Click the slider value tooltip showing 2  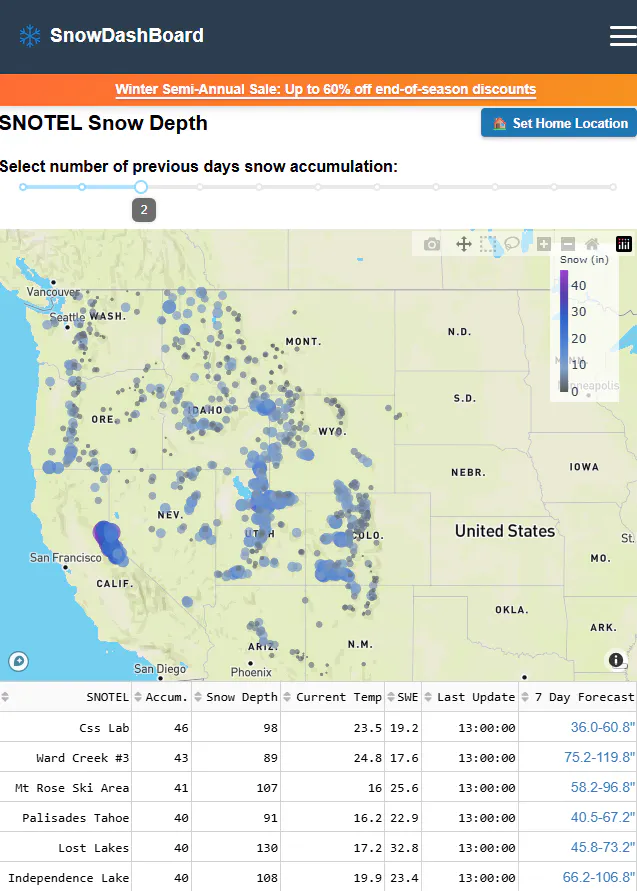coord(144,210)
